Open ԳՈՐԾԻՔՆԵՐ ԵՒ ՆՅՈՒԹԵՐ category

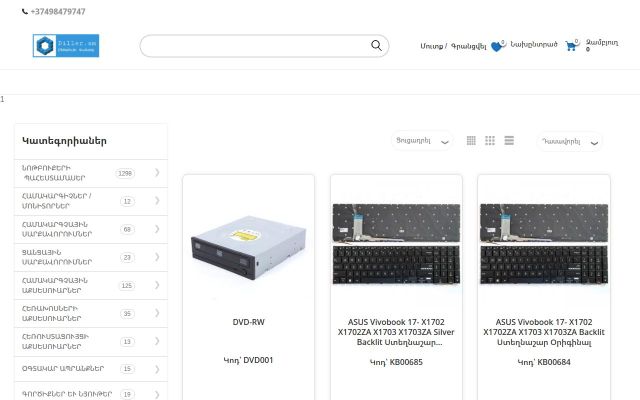(x=67, y=394)
